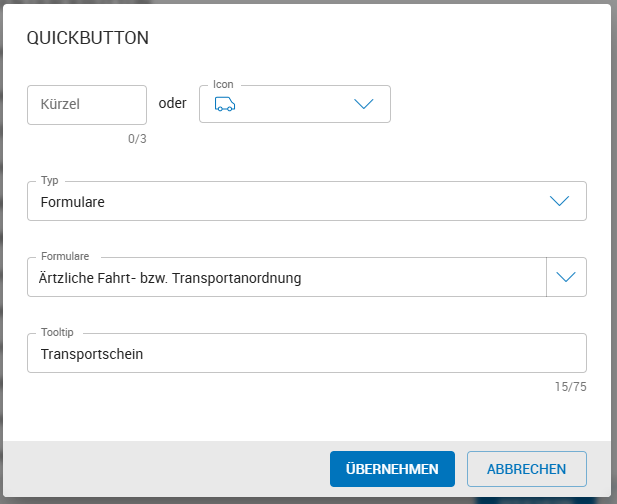Open the Typ dropdown chevron
Screen dimensions: 617x504
coord(559,201)
